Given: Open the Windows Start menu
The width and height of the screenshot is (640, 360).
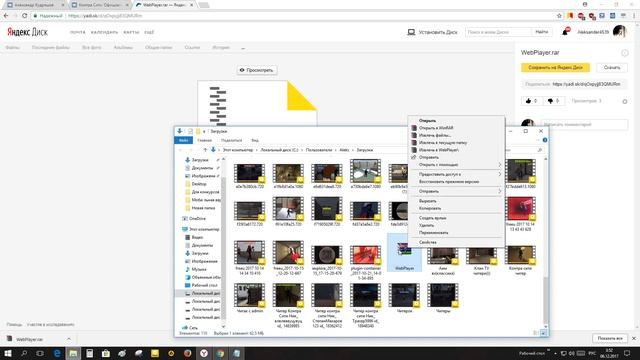Looking at the screenshot, I should tap(7, 353).
